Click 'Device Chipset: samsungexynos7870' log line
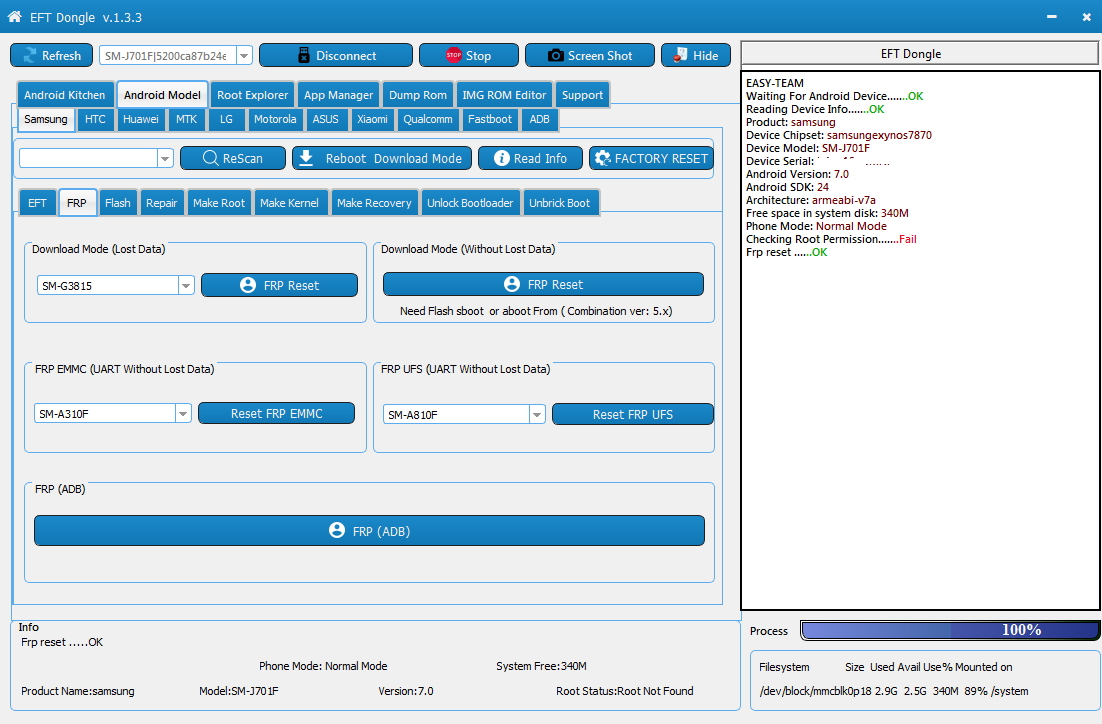Viewport: 1102px width, 724px height. tap(838, 135)
